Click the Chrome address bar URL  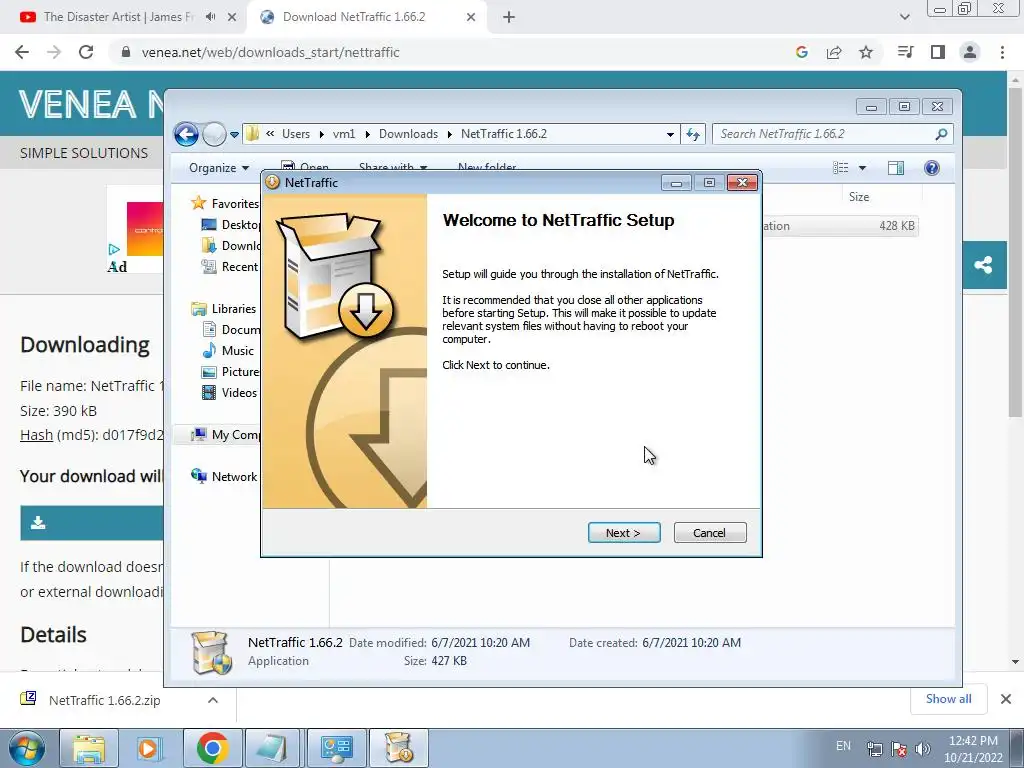[270, 52]
